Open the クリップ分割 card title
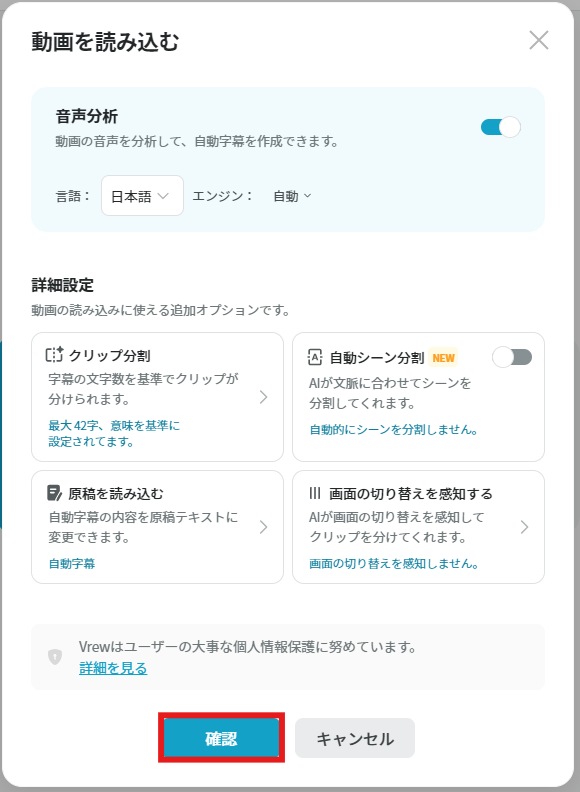 pos(110,356)
